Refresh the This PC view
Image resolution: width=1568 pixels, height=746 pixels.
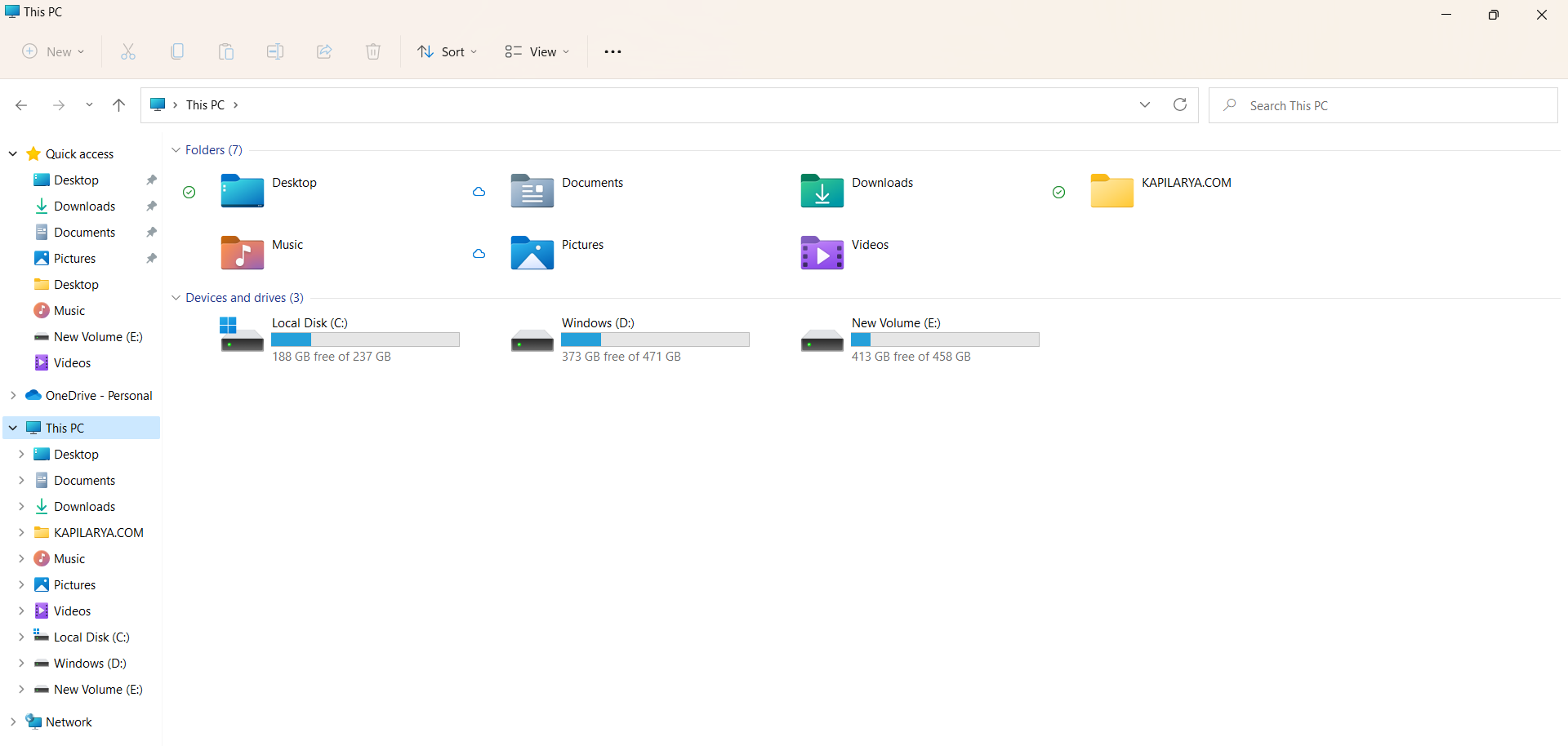click(1180, 104)
